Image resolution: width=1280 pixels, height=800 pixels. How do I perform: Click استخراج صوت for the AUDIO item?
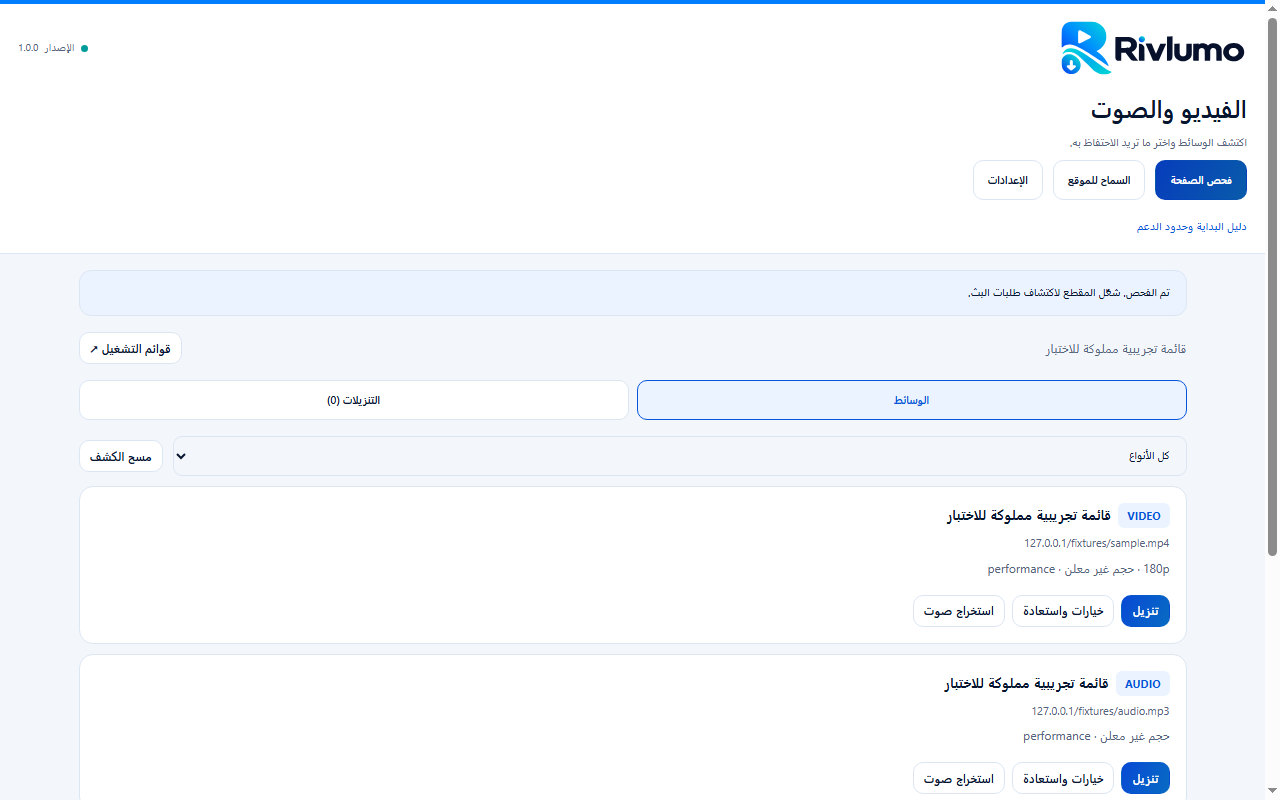(959, 778)
